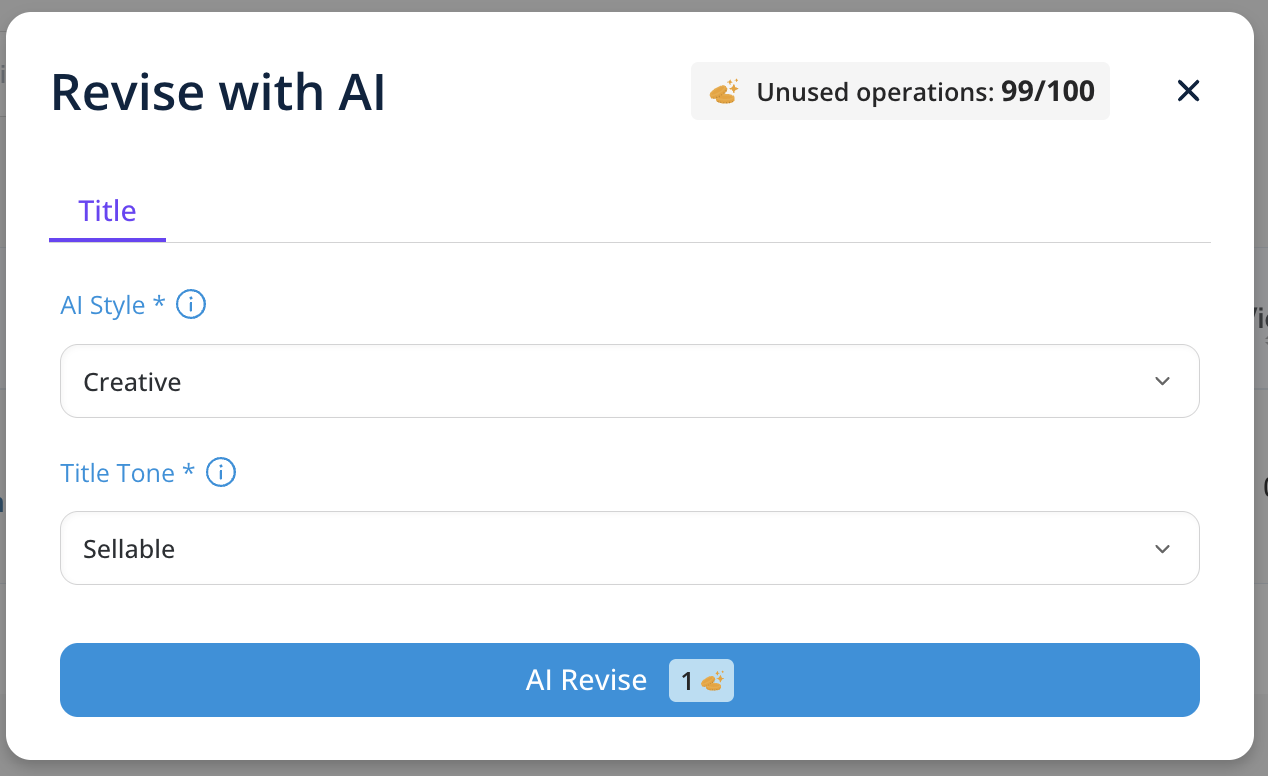This screenshot has height=776, width=1268.
Task: Click the 99/100 operations count
Action: click(1047, 92)
